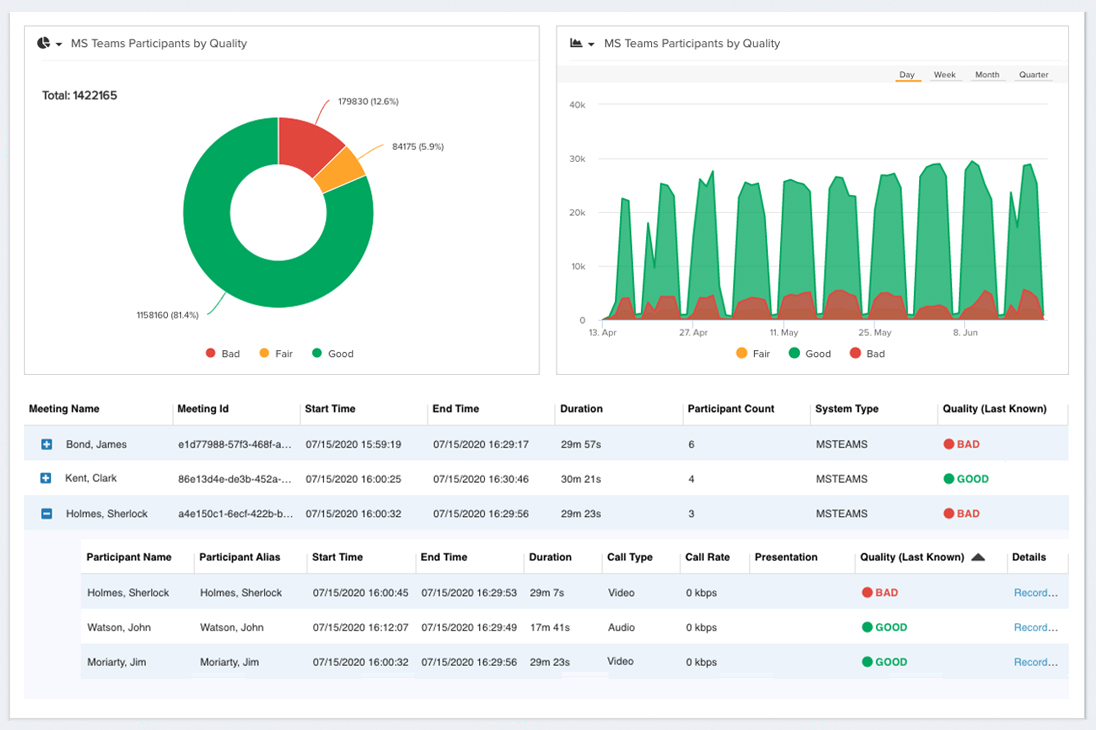Switch the chart to Day view
1096x730 pixels.
[907, 75]
